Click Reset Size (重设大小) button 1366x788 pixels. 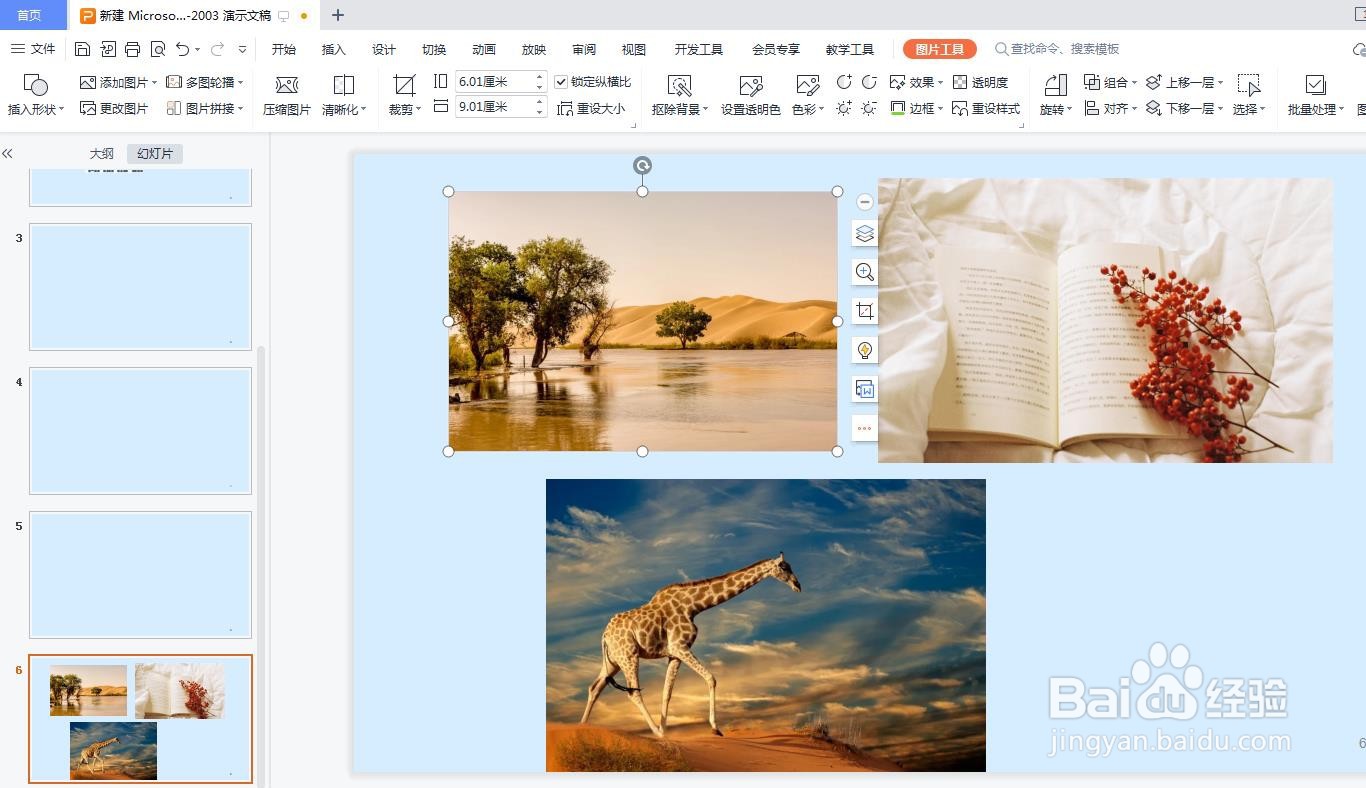pos(591,108)
